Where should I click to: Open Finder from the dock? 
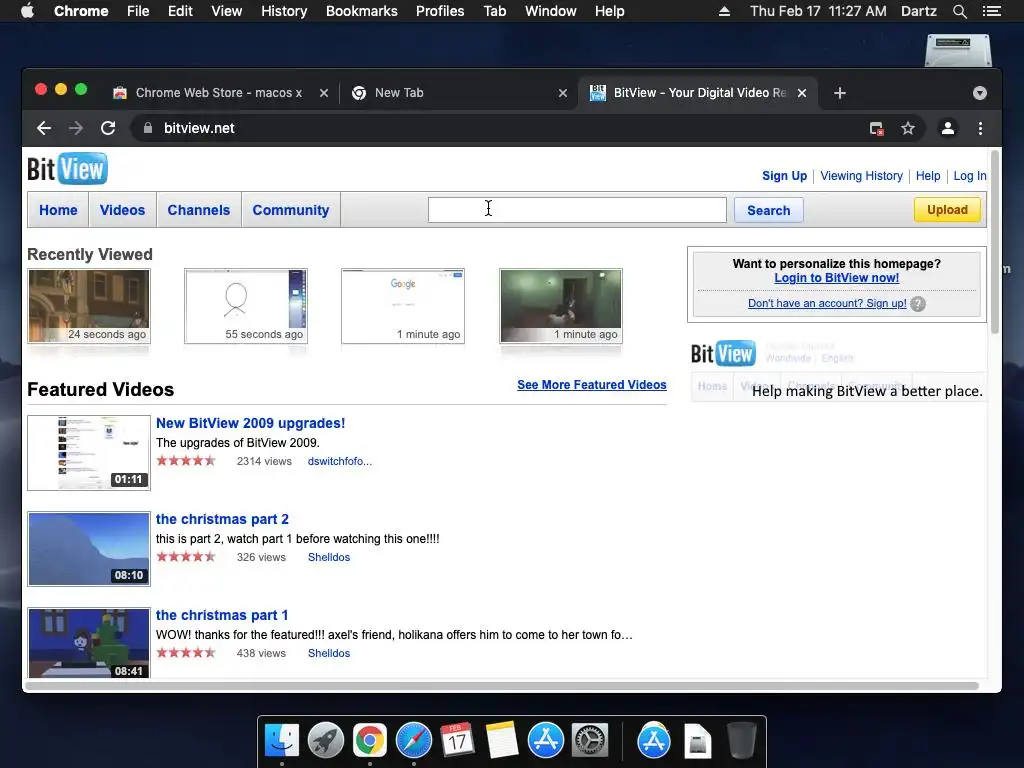pyautogui.click(x=281, y=741)
